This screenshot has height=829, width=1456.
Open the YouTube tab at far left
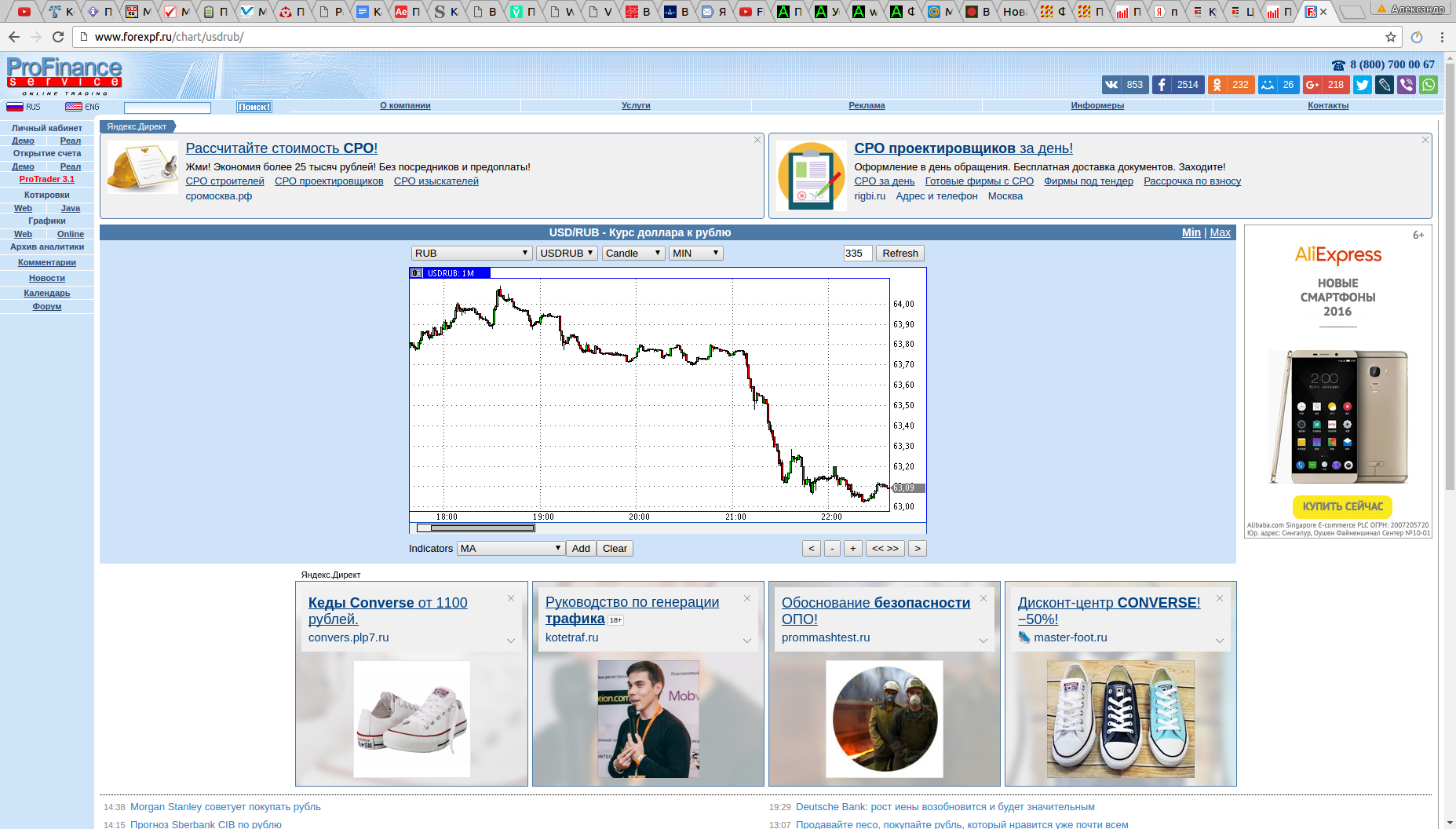click(24, 12)
